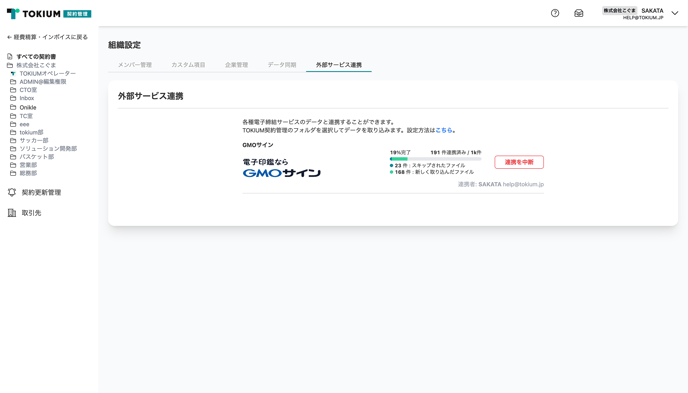The height and width of the screenshot is (393, 688).
Task: Open the バスケット部 folder
Action: point(37,157)
